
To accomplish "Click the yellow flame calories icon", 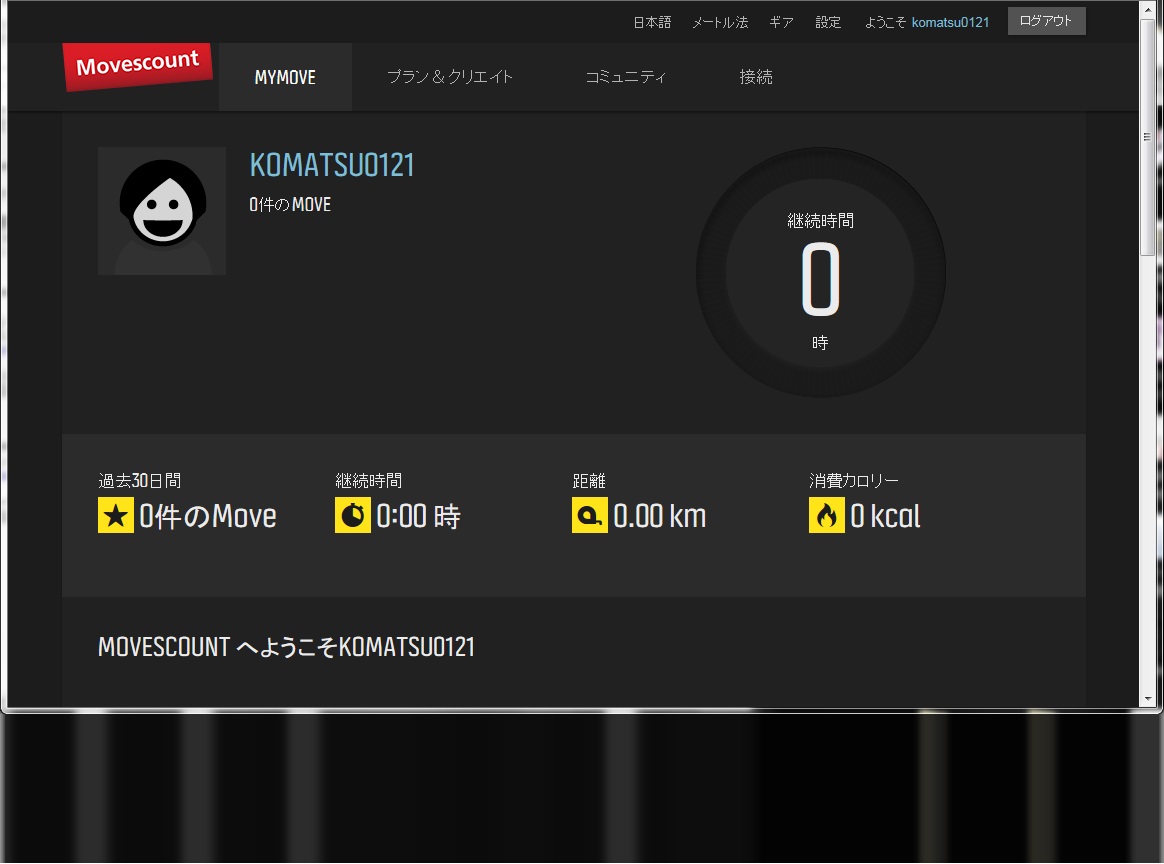I will pyautogui.click(x=826, y=515).
